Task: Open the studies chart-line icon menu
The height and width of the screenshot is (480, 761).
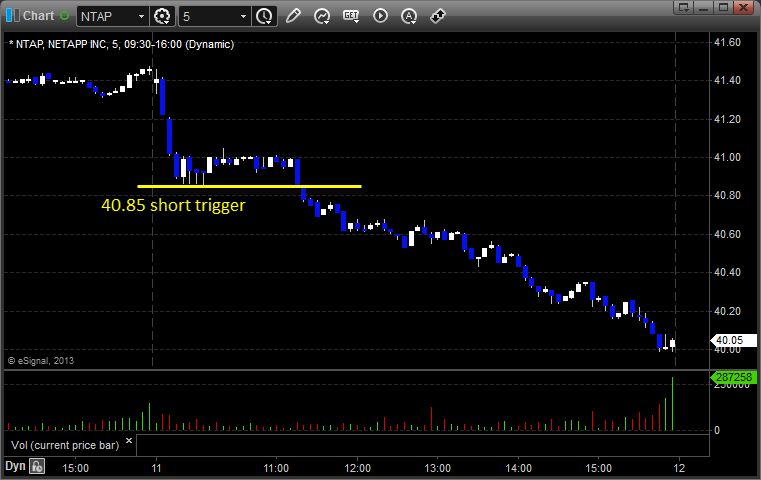Action: pyautogui.click(x=322, y=16)
